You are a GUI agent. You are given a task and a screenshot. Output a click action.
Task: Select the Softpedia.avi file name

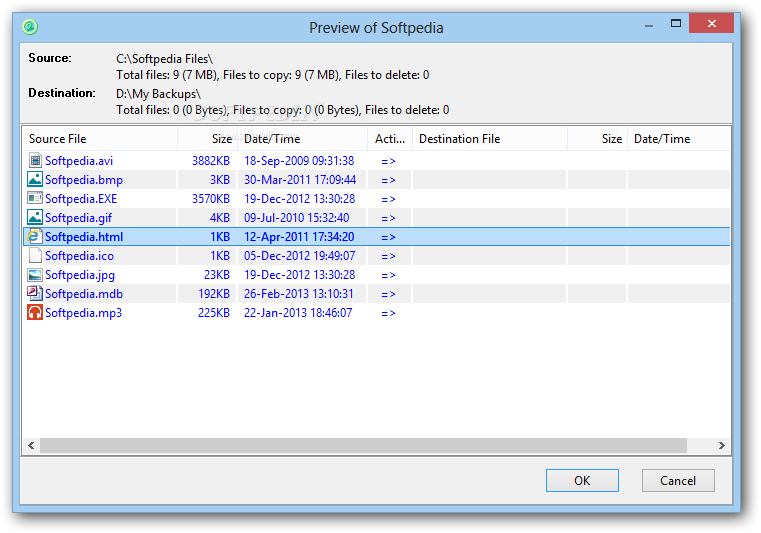point(79,161)
